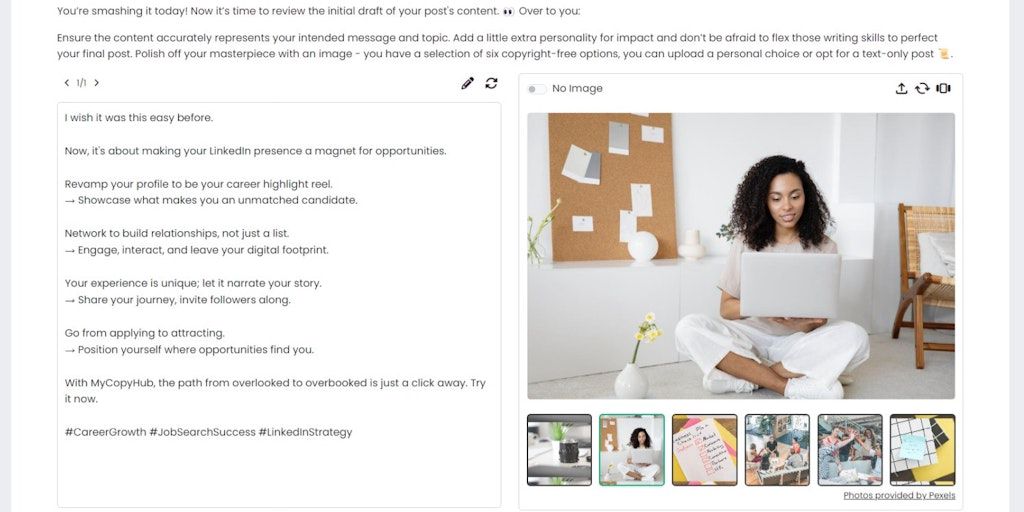The image size is (1024, 512).
Task: Click the MyCopyHub closing sentence in draft
Action: click(x=275, y=391)
